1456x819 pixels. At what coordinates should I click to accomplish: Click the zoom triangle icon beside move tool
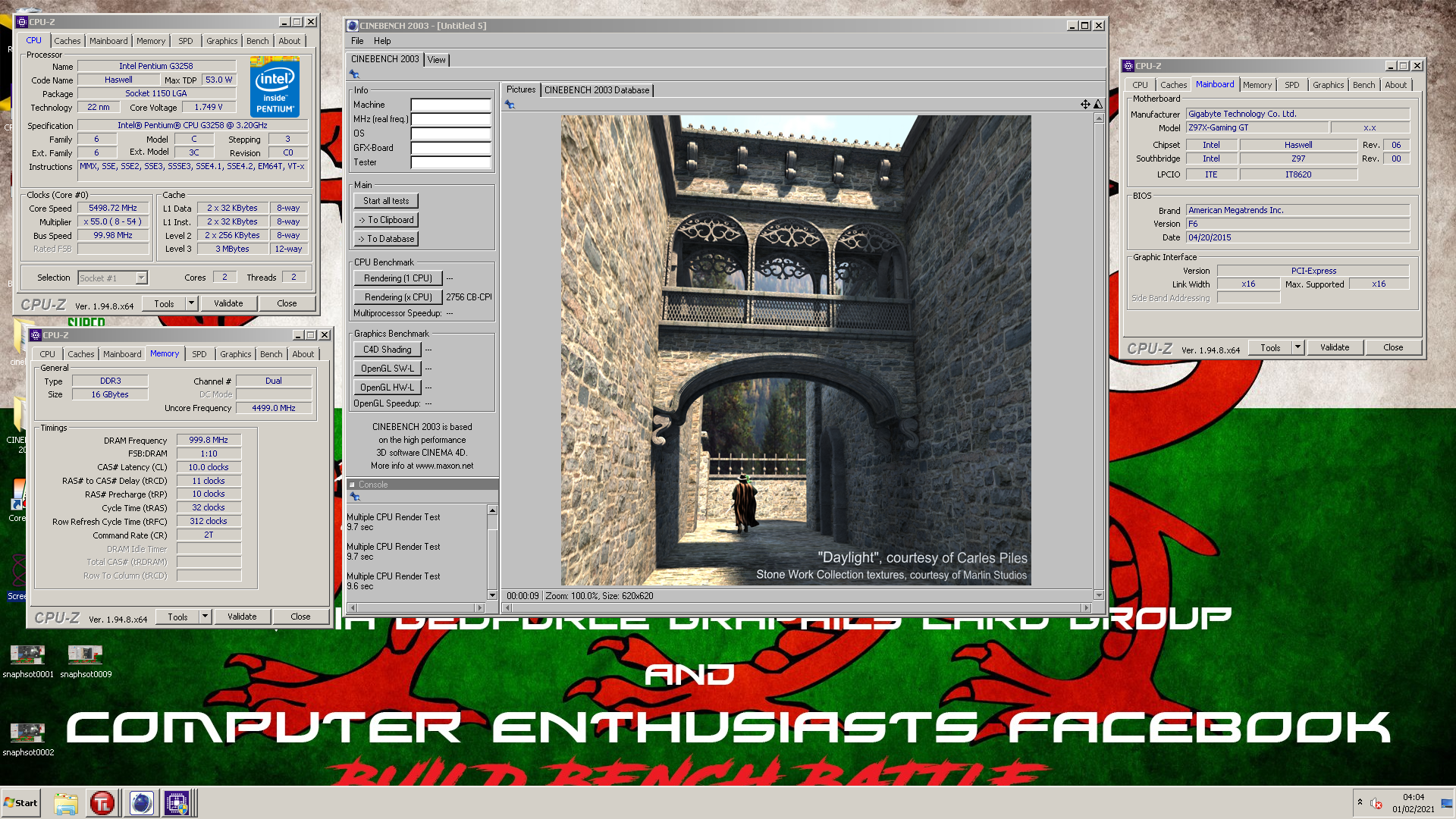(x=1097, y=105)
